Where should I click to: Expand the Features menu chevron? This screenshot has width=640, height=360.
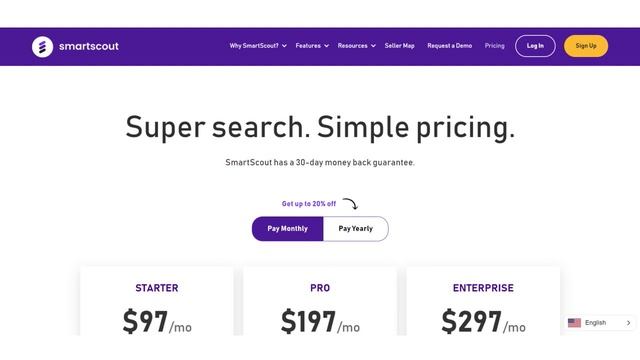327,46
